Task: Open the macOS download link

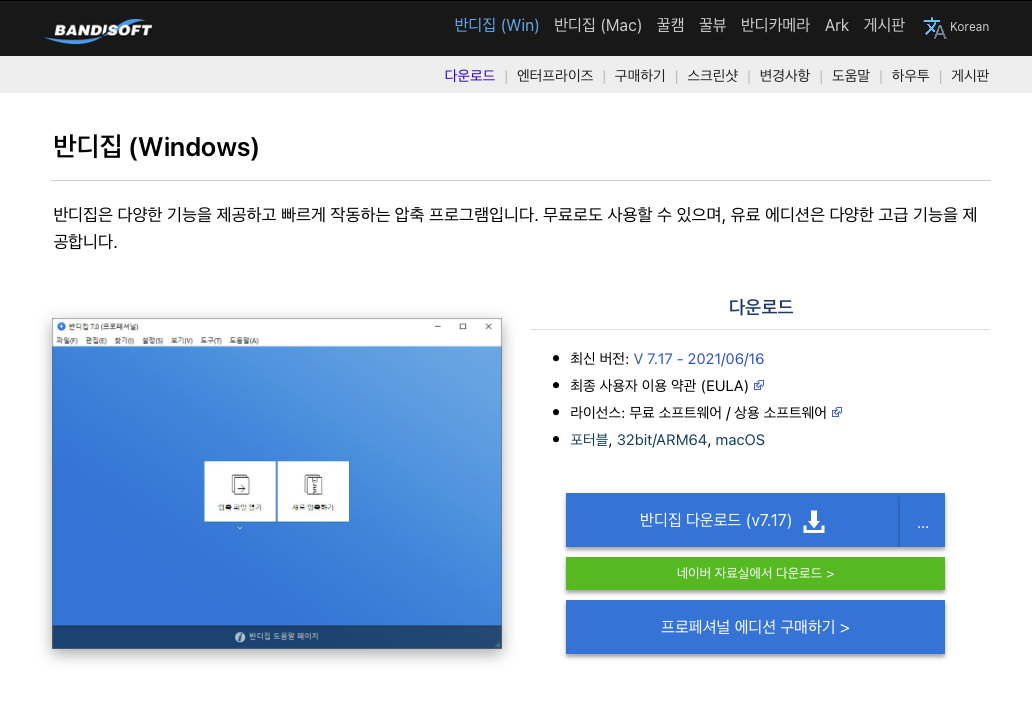Action: pyautogui.click(x=740, y=440)
